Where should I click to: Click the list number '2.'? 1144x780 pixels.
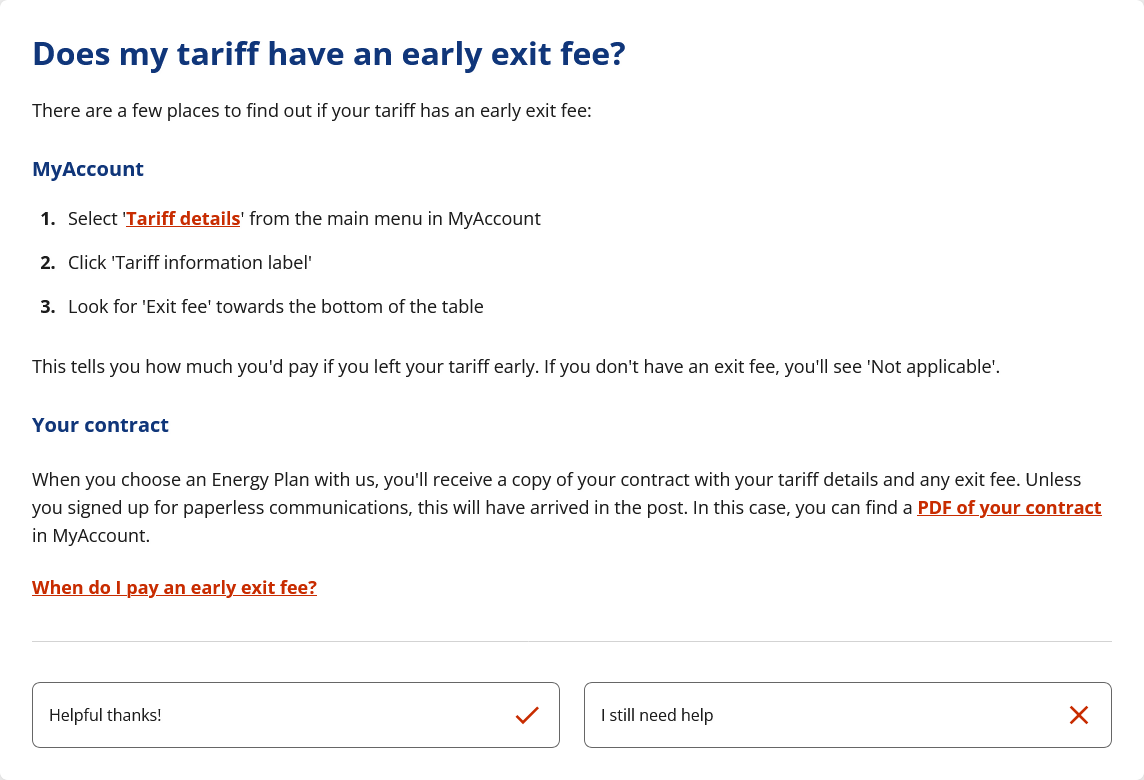pyautogui.click(x=48, y=262)
